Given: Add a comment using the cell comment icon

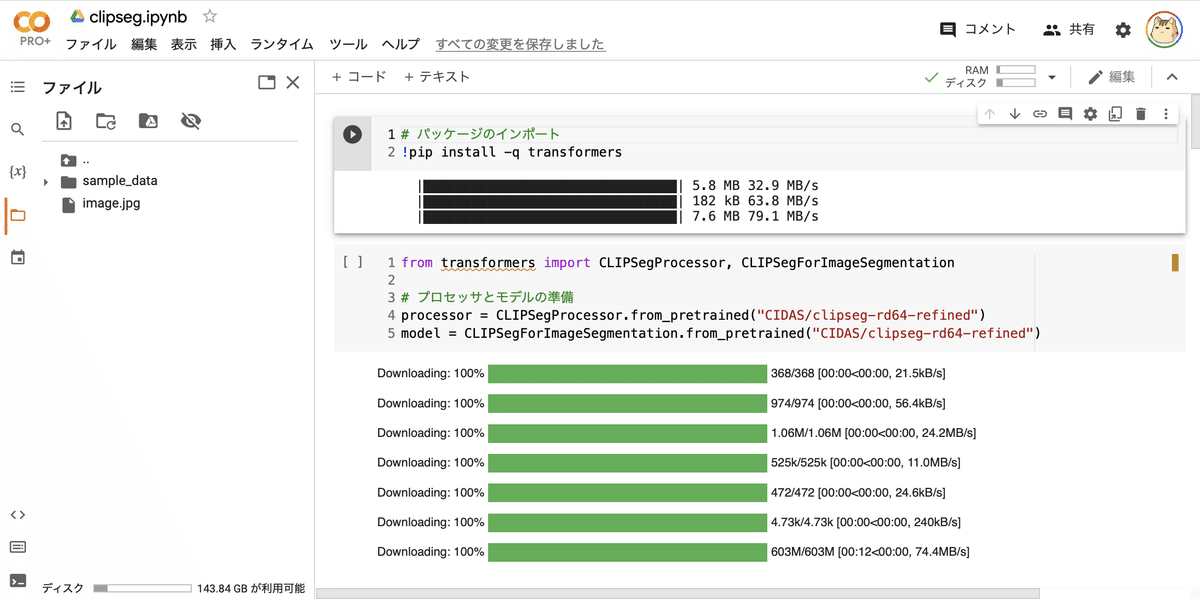Looking at the screenshot, I should tap(1064, 113).
